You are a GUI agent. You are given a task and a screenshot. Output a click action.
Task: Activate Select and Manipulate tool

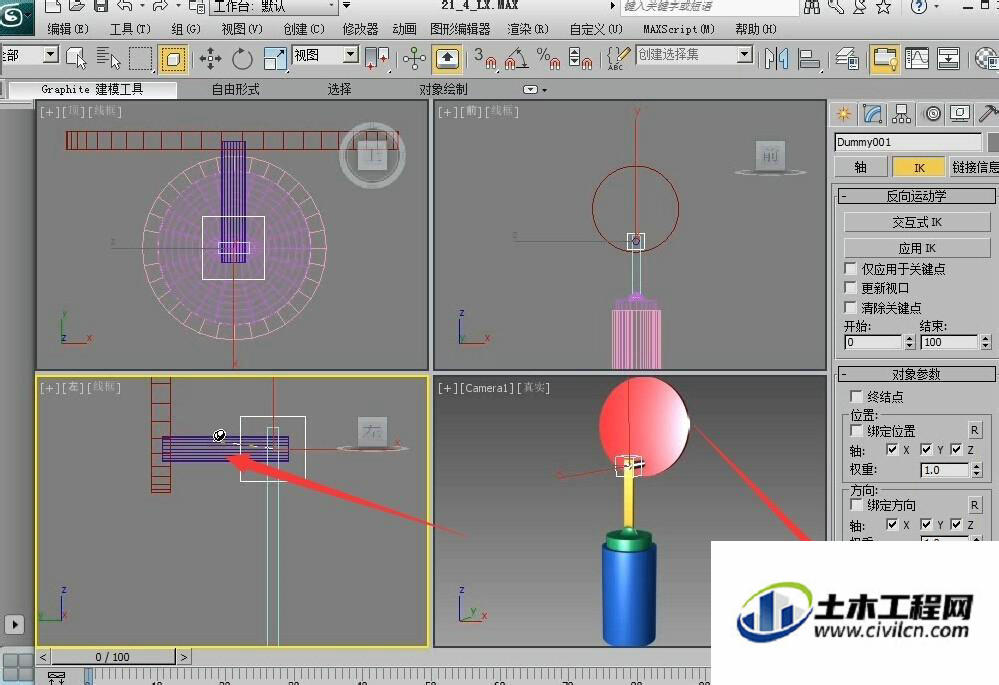(414, 59)
